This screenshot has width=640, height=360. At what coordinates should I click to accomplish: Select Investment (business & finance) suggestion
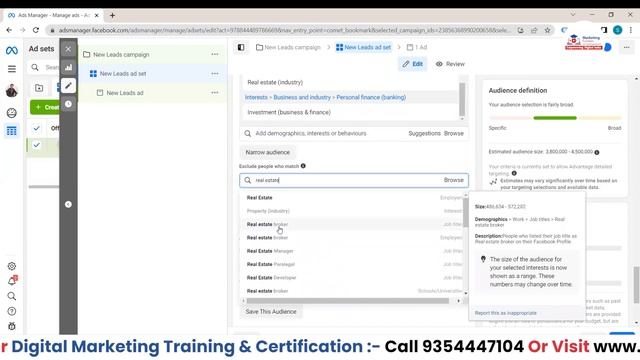click(x=289, y=112)
